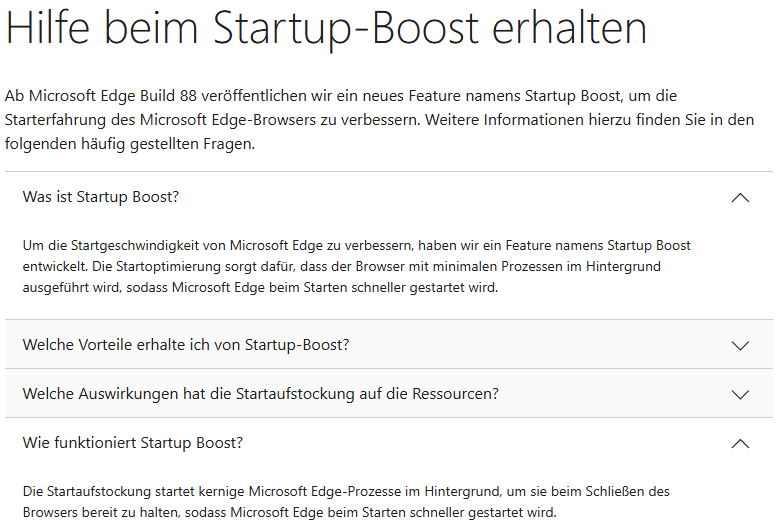Expand 'Welche Vorteile erhalte ich von Startup-Boost?'
This screenshot has width=779, height=530.
pyautogui.click(x=389, y=344)
